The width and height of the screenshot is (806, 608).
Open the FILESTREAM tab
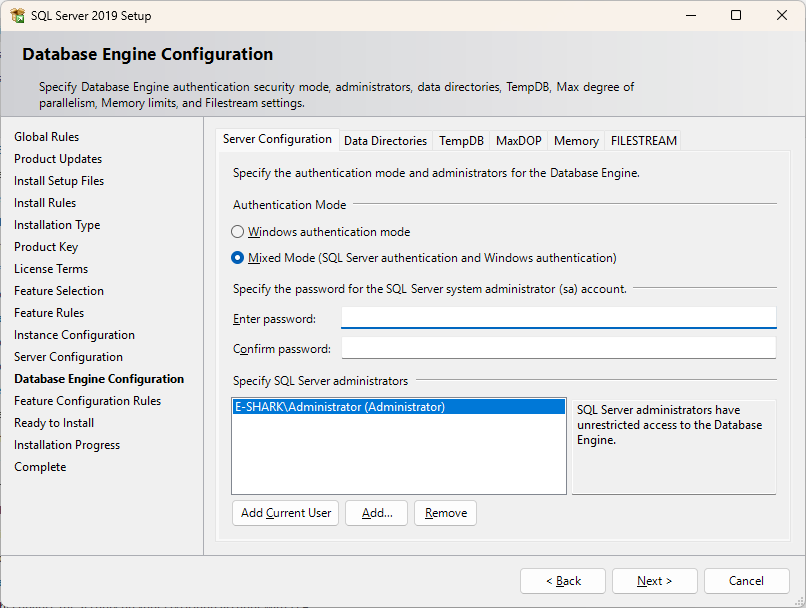(643, 141)
